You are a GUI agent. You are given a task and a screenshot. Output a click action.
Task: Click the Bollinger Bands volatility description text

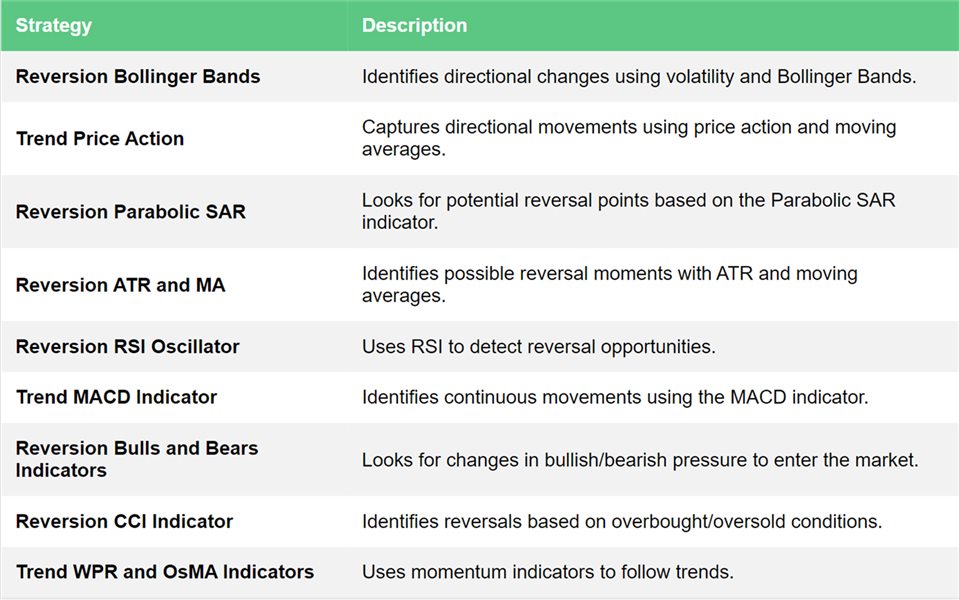pyautogui.click(x=639, y=76)
